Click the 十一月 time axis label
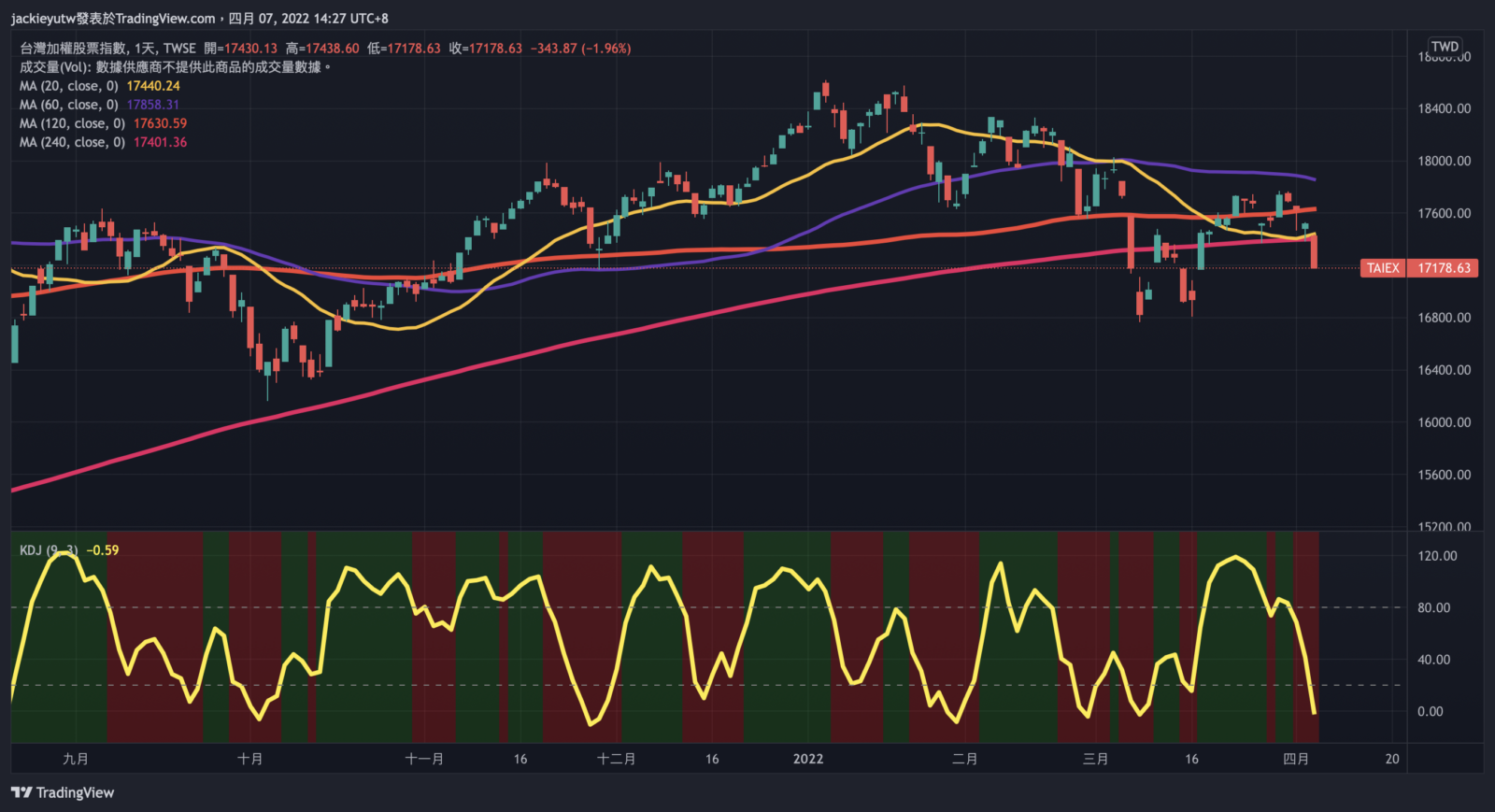The width and height of the screenshot is (1495, 812). 424,759
